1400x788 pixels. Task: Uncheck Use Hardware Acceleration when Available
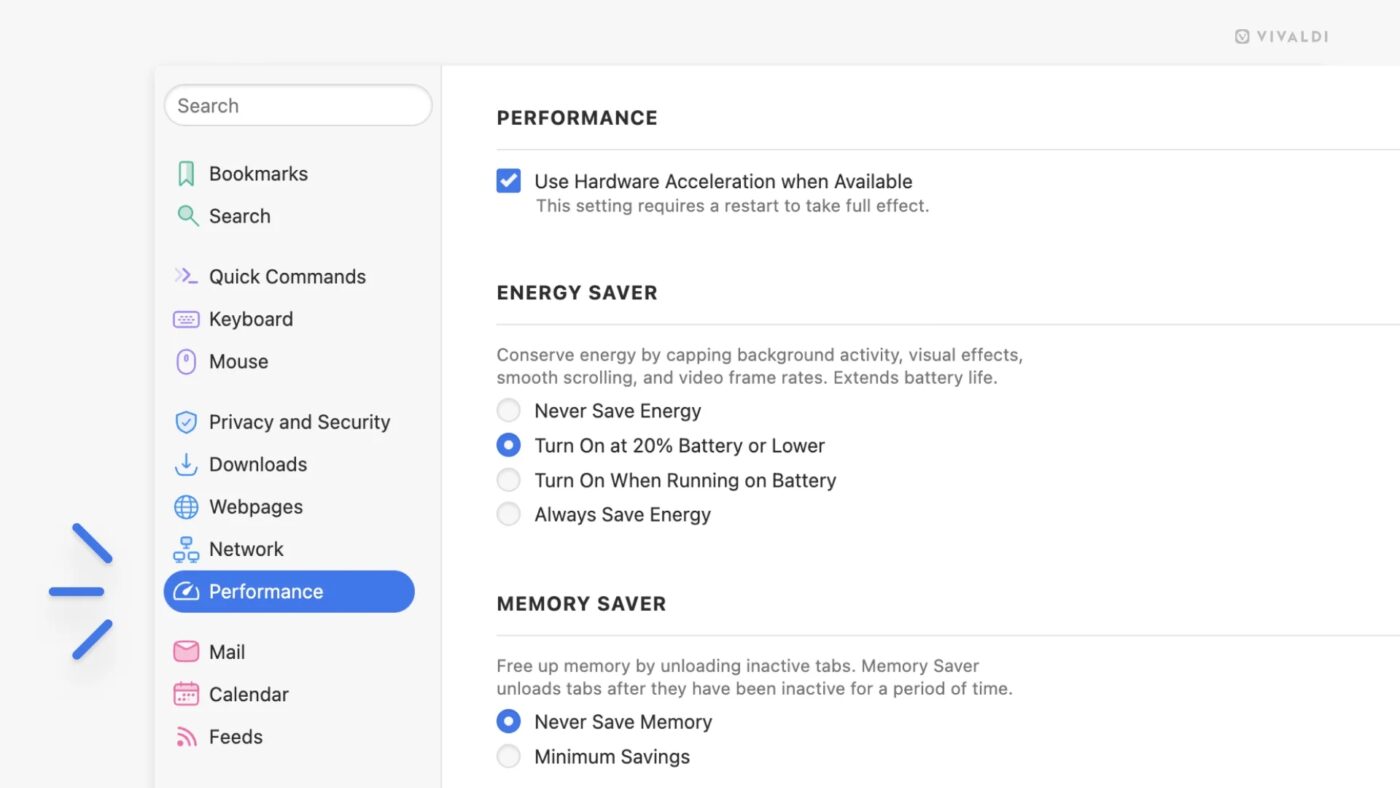pyautogui.click(x=508, y=180)
